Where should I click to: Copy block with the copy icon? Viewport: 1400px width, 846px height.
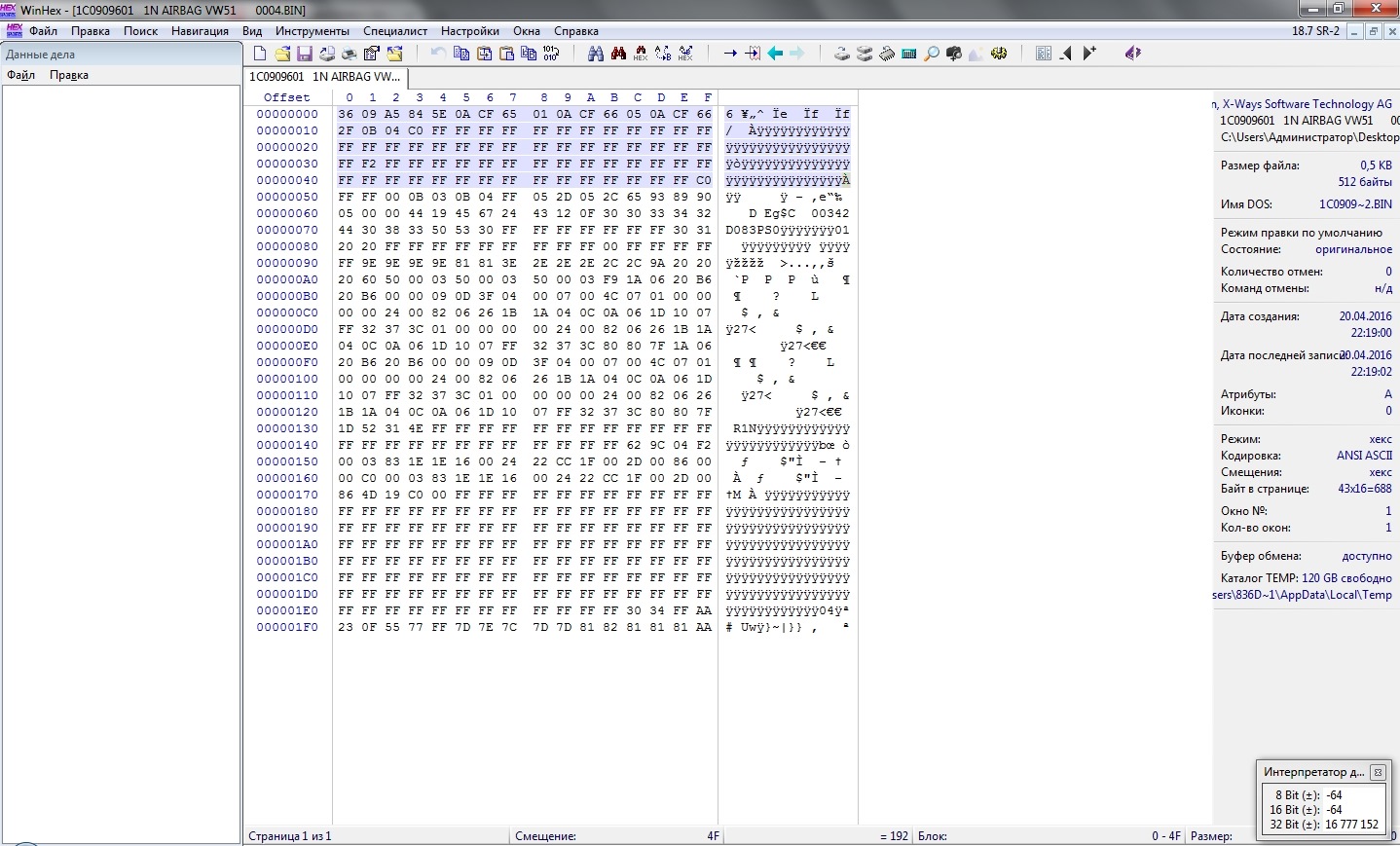pyautogui.click(x=461, y=54)
